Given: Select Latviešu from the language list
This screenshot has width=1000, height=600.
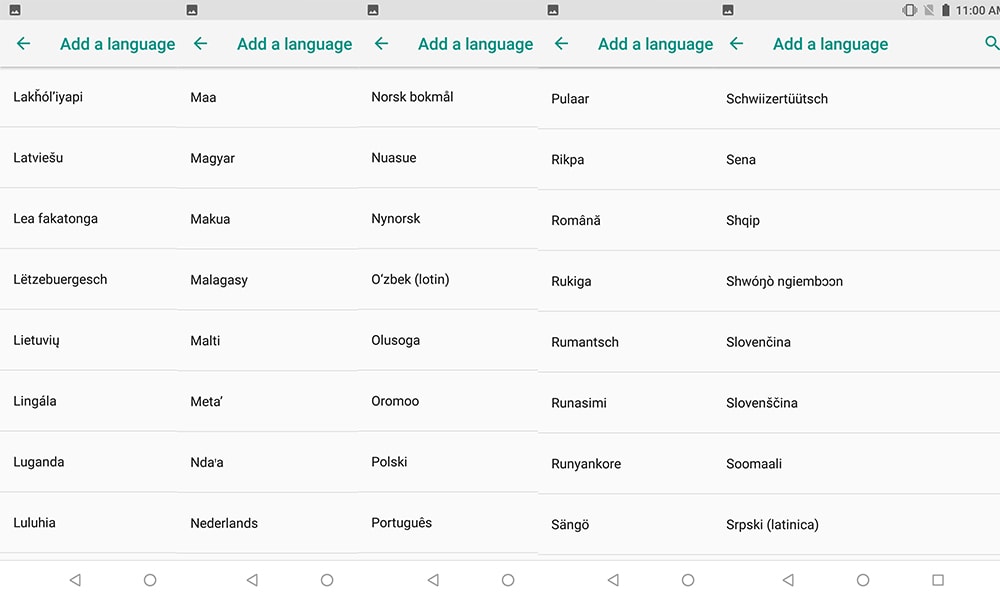Looking at the screenshot, I should (38, 158).
